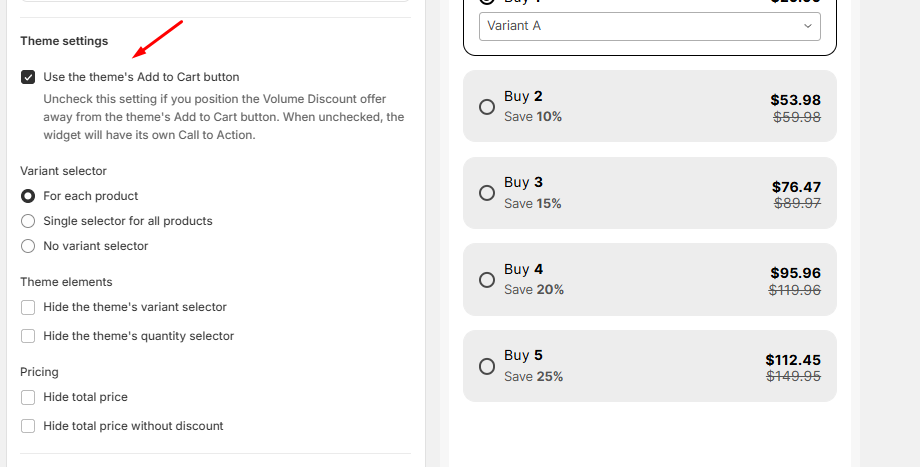Enable Hide total price without discount
This screenshot has height=467, width=920.
tap(28, 426)
